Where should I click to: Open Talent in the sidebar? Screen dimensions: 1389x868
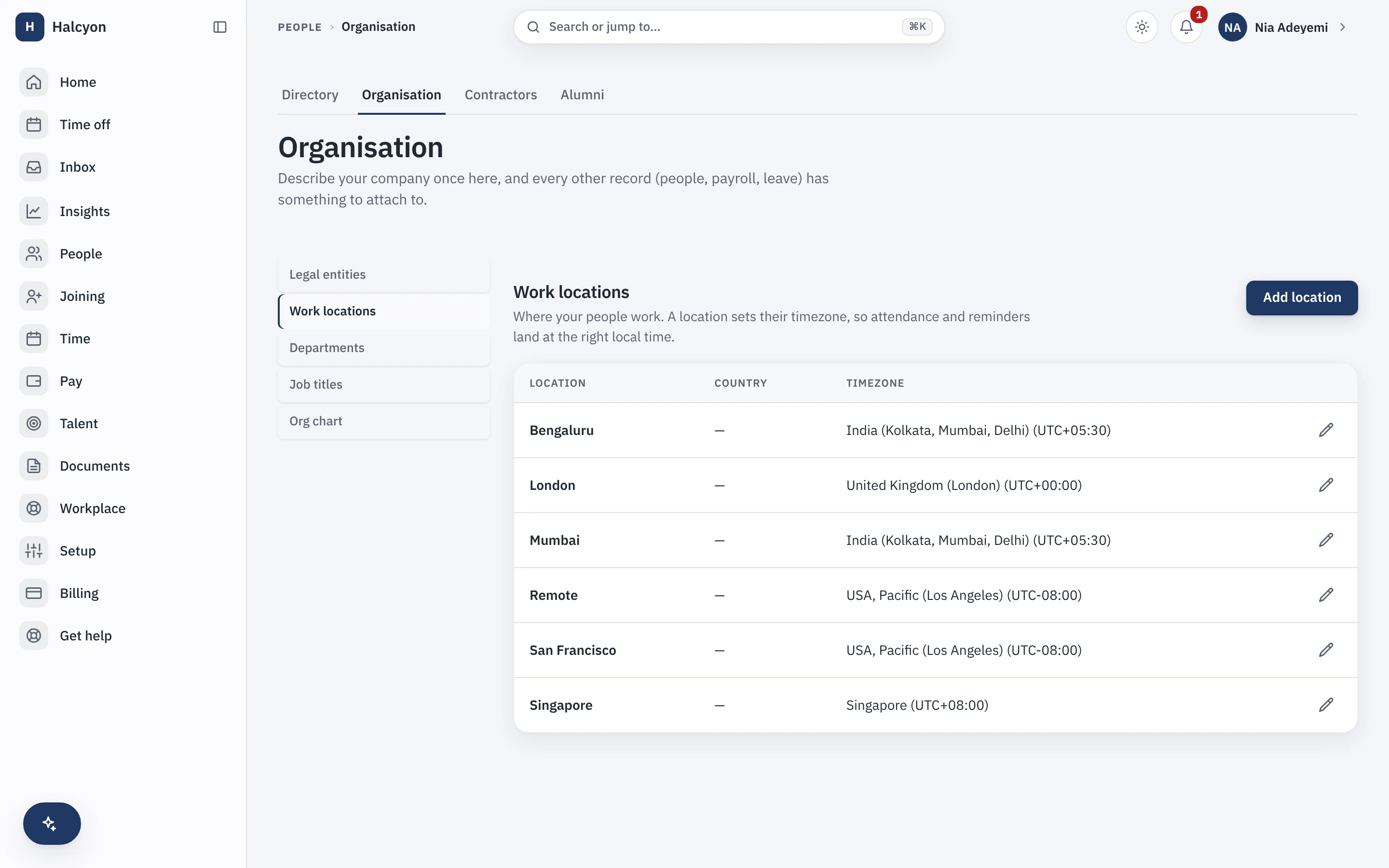click(x=123, y=424)
